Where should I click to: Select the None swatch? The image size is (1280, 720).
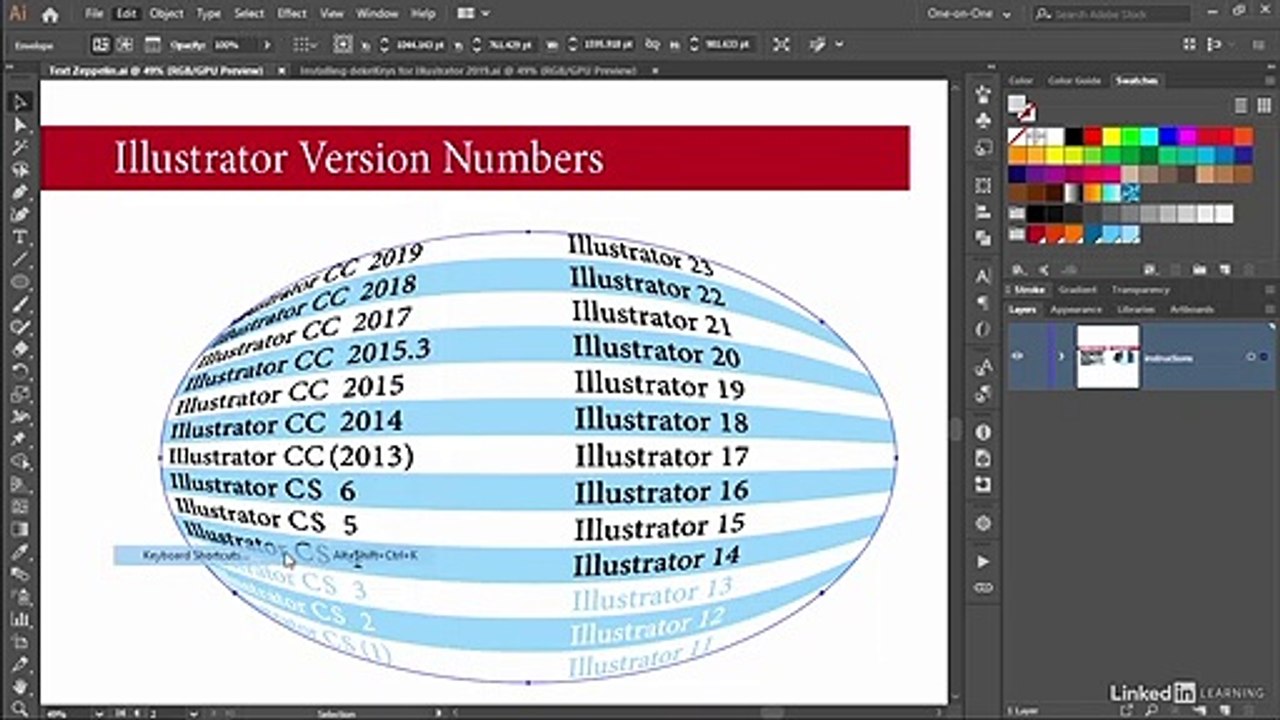pos(1017,136)
